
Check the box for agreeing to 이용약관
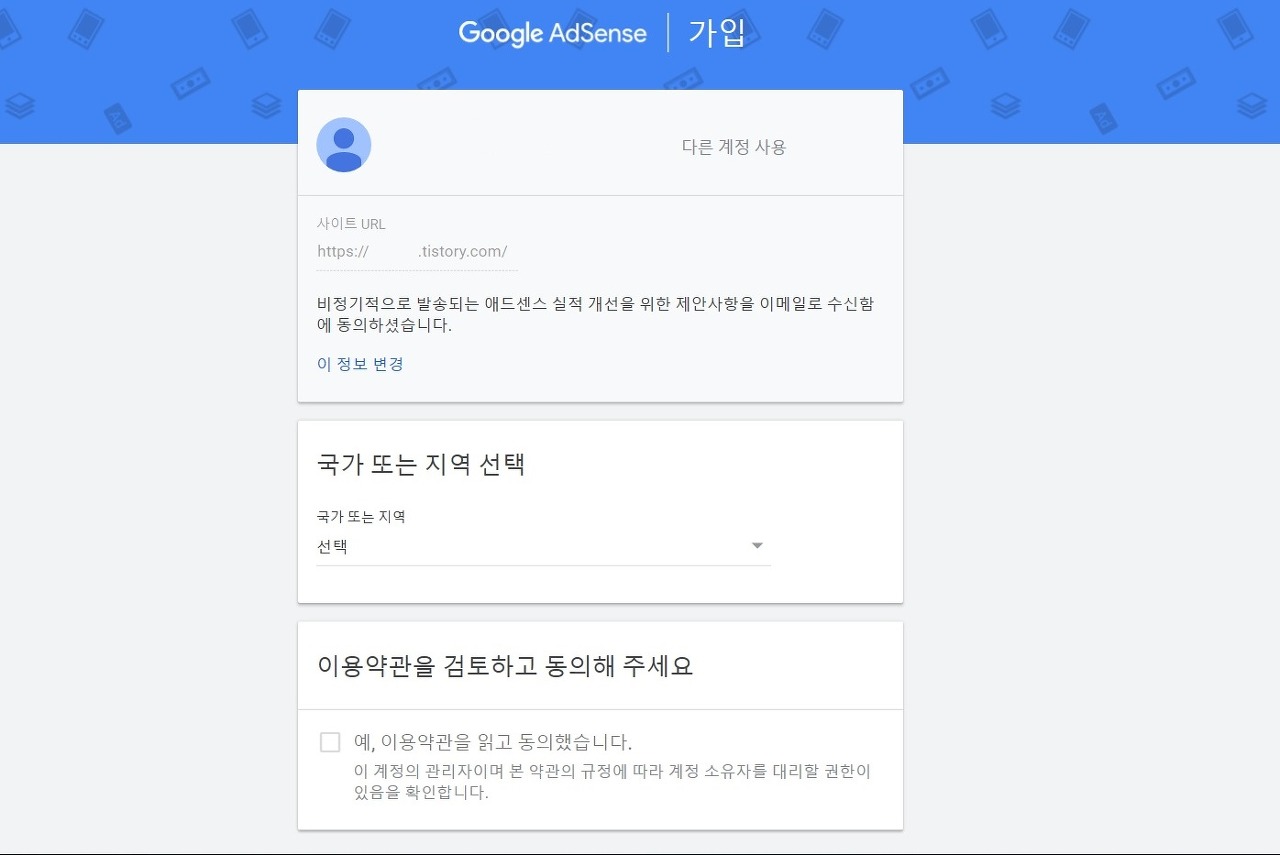pyautogui.click(x=330, y=742)
